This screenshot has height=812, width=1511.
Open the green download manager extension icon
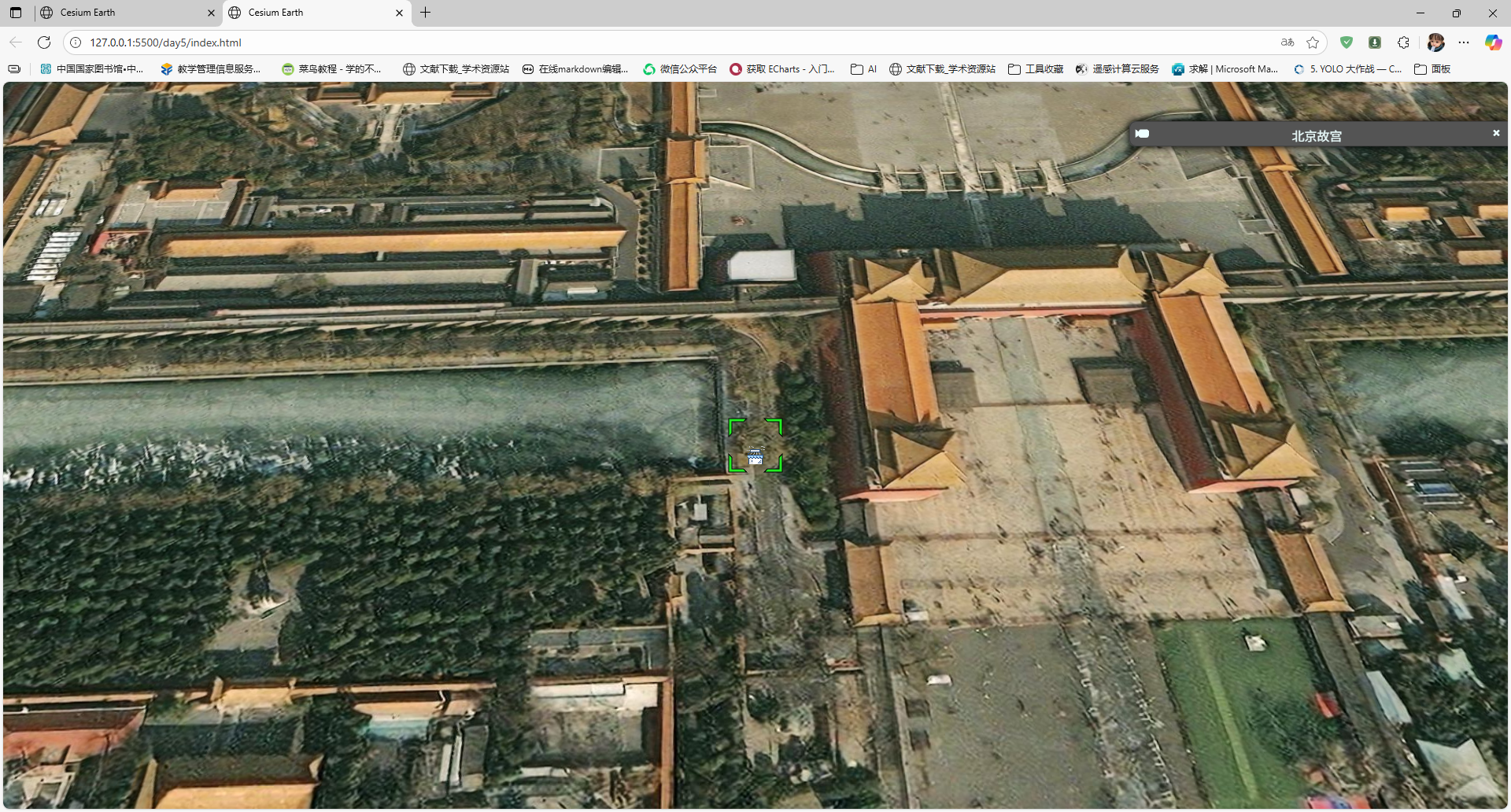pyautogui.click(x=1375, y=42)
